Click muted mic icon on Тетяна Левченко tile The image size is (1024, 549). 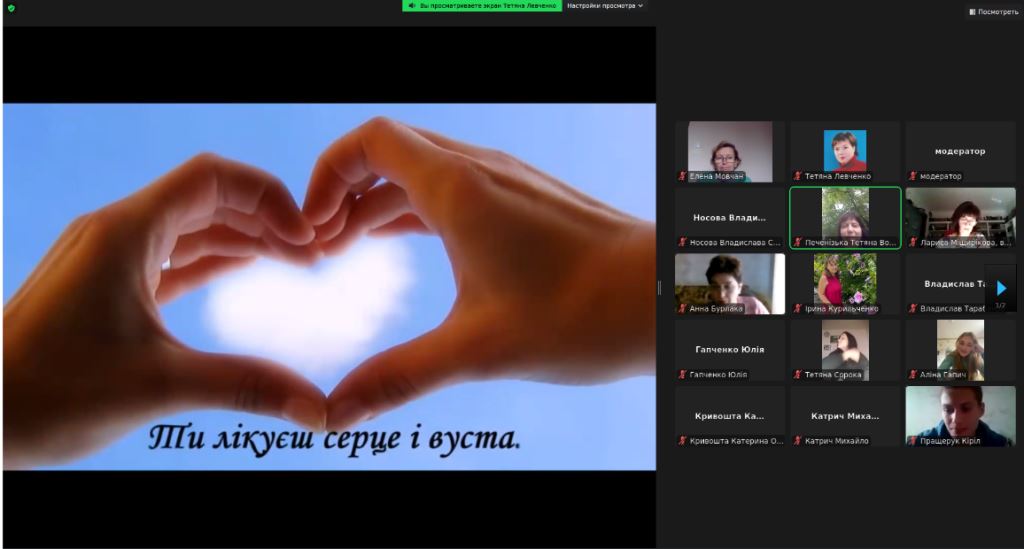[797, 176]
